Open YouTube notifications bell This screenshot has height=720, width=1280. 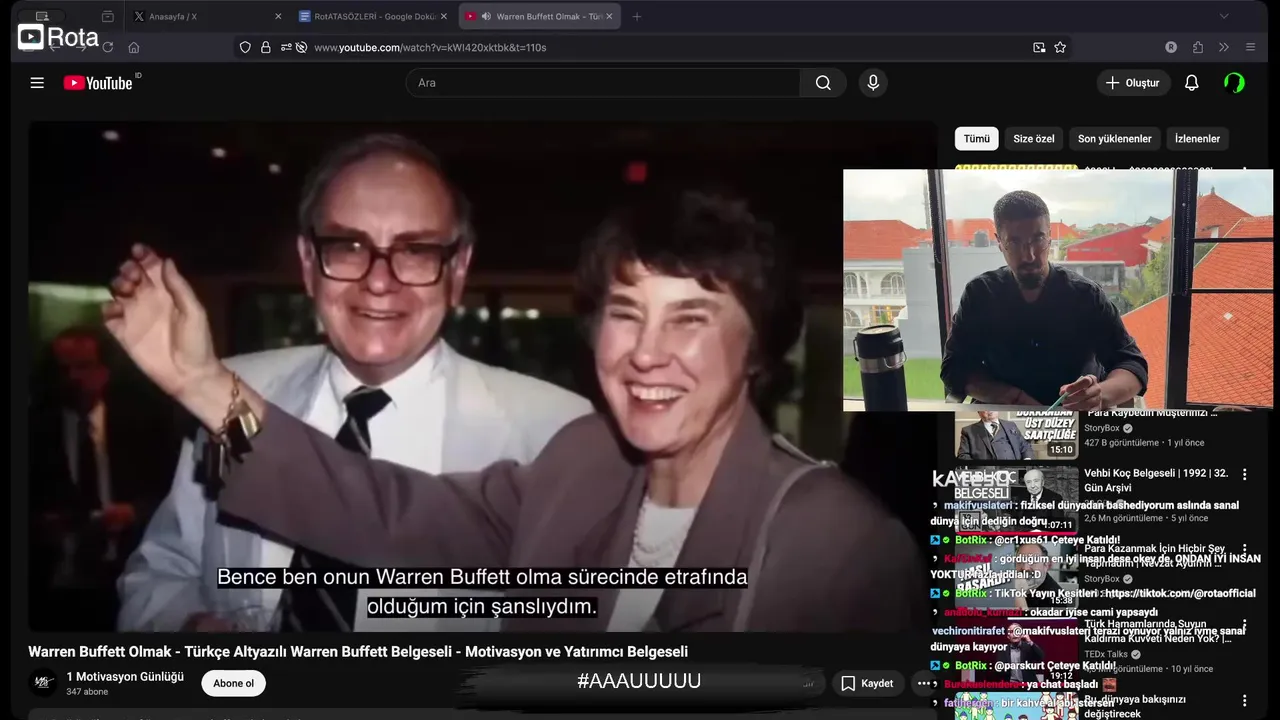point(1191,83)
